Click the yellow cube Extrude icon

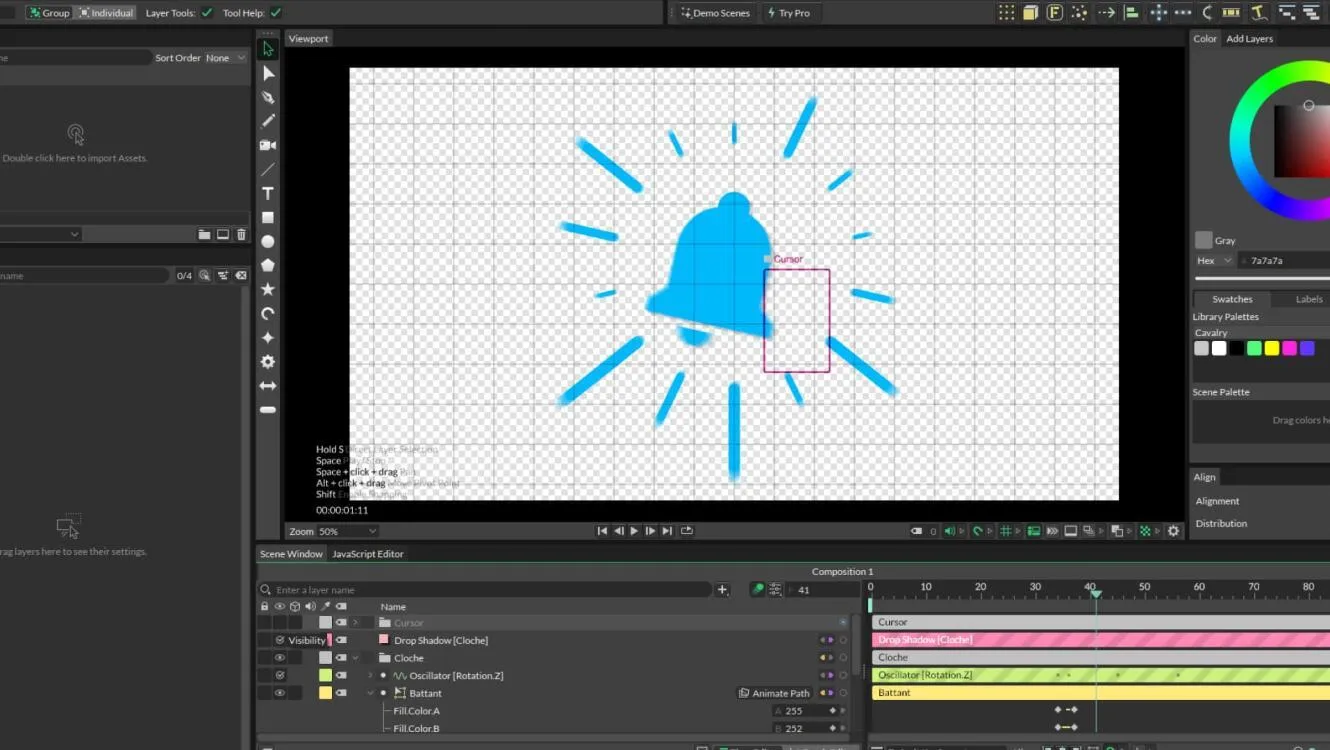[x=1030, y=12]
